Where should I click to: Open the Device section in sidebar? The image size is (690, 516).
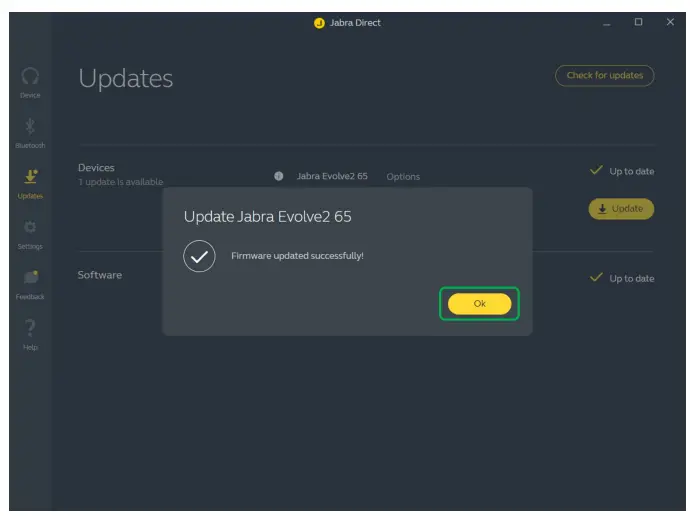tap(30, 83)
